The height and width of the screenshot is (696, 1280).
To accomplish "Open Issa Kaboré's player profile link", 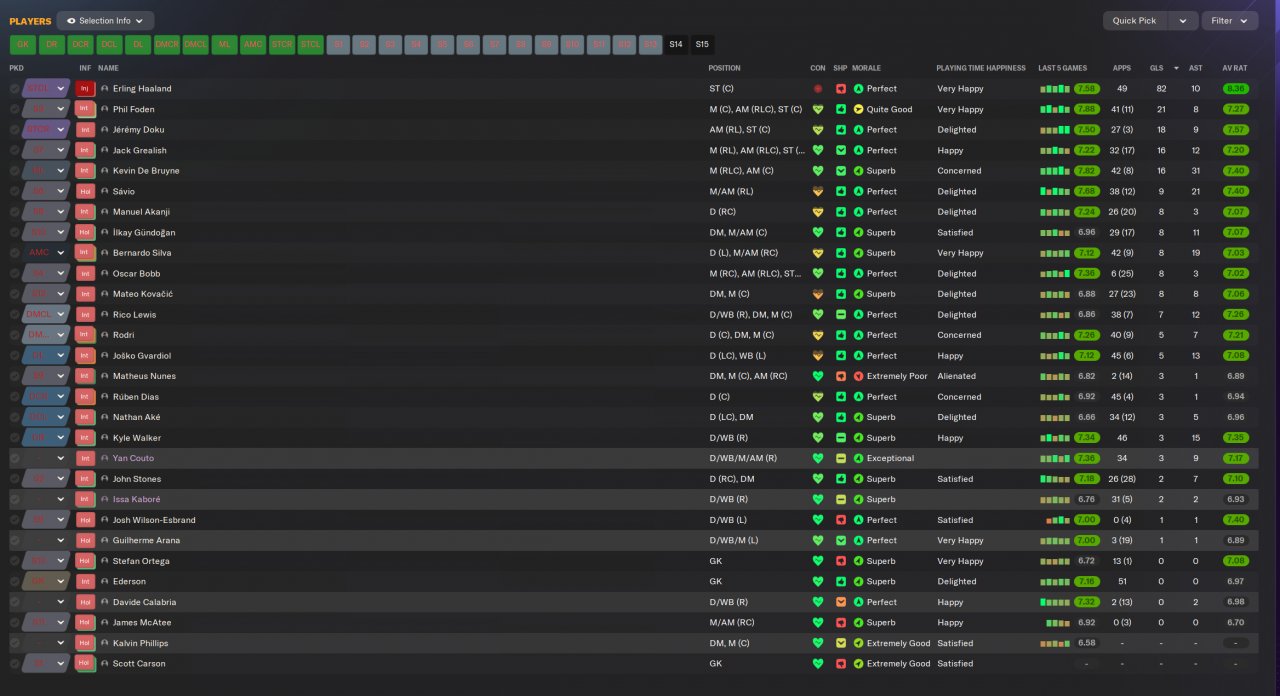I will pyautogui.click(x=136, y=499).
